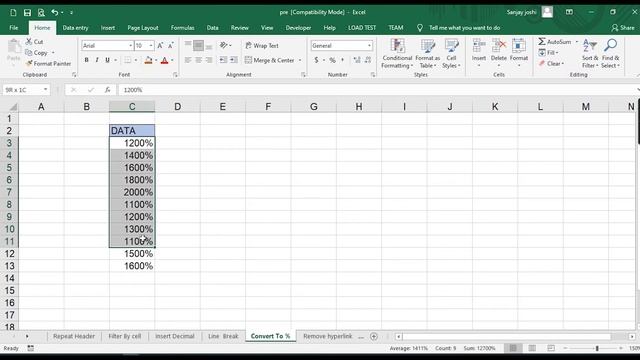The width and height of the screenshot is (640, 360).
Task: Open the Number group dialog launcher
Action: click(373, 75)
